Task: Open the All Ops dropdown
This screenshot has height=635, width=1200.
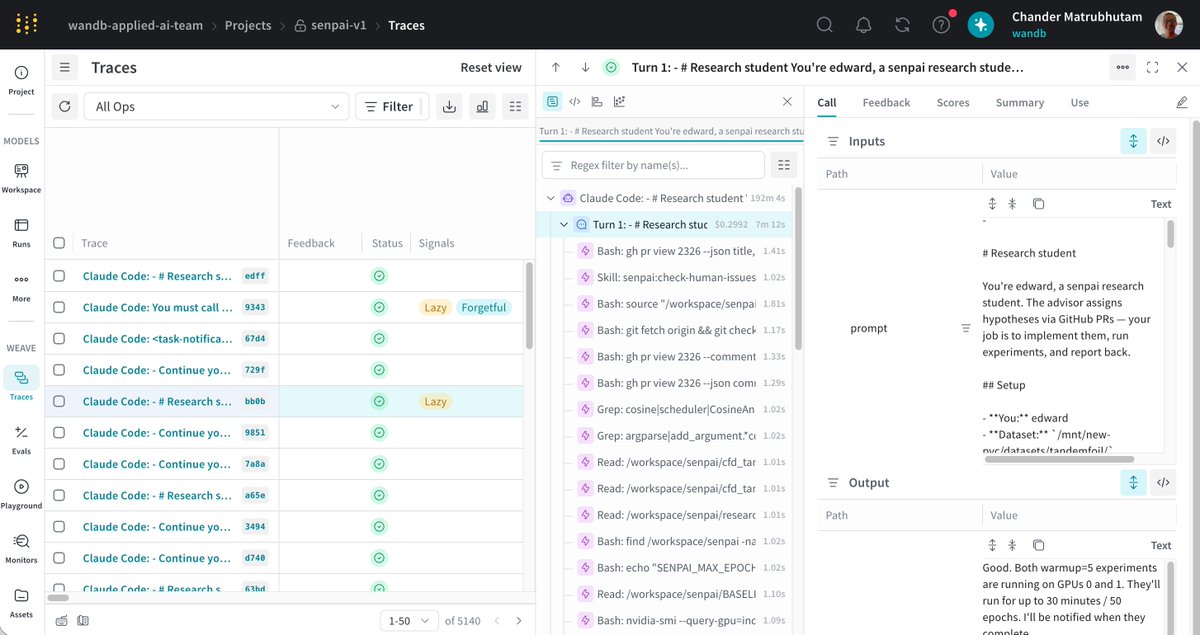Action: [x=216, y=107]
